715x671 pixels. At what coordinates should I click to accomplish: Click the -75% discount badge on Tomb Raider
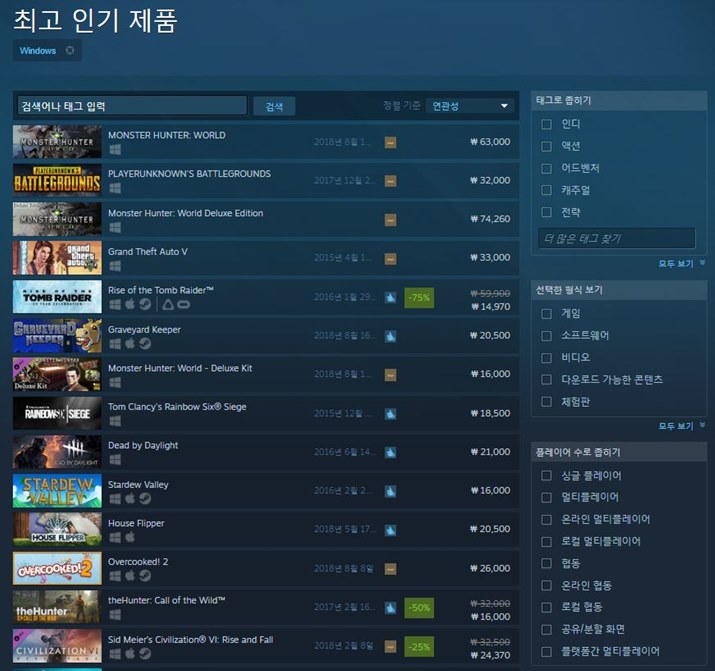pos(419,298)
